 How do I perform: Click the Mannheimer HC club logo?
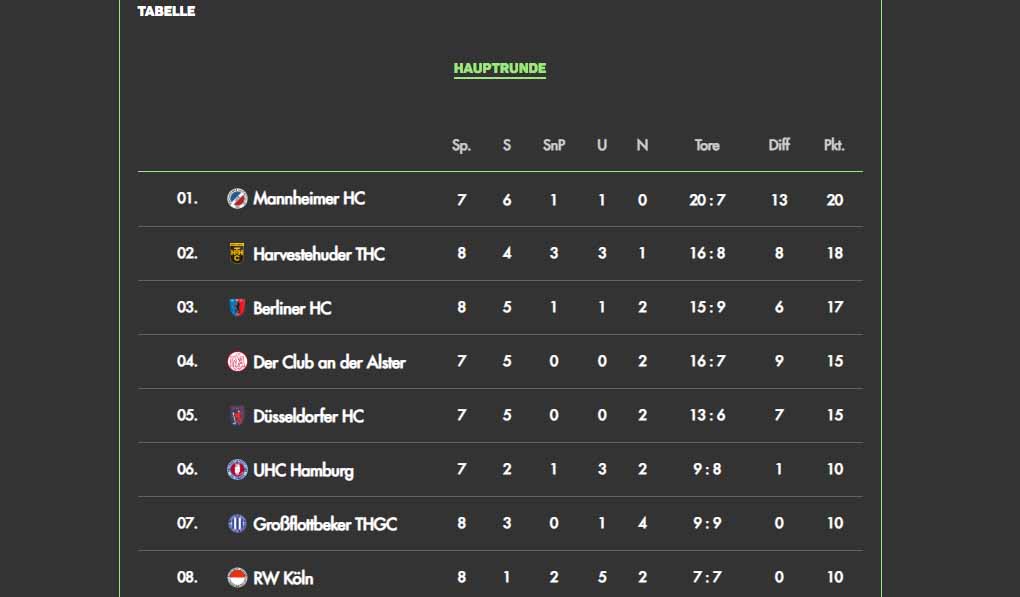237,198
